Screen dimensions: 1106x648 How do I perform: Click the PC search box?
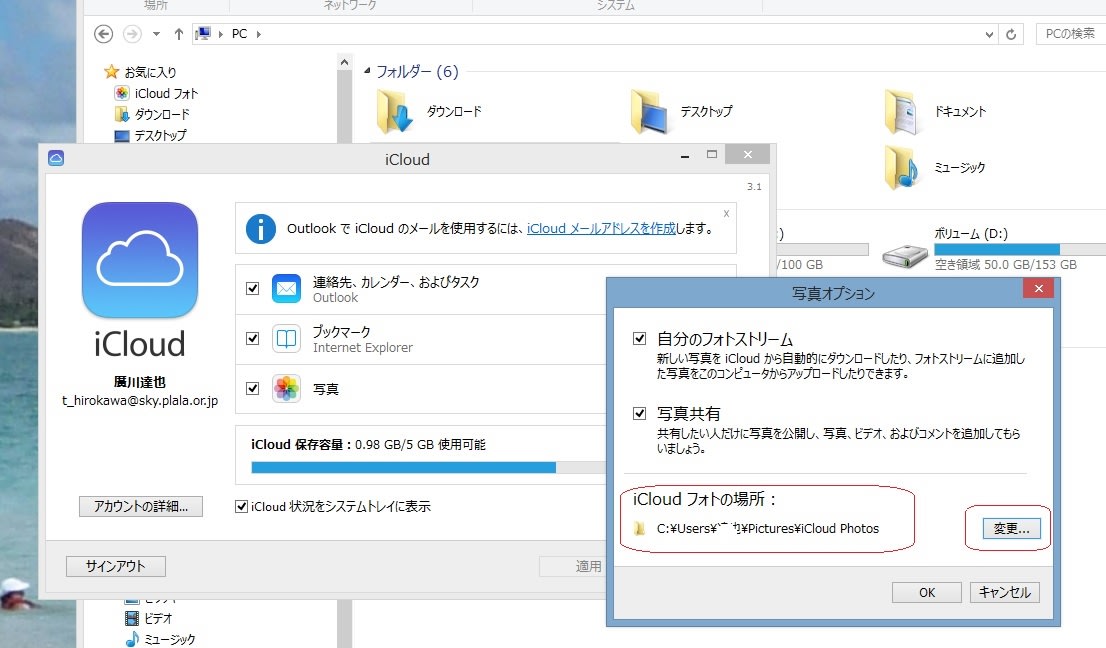tap(1070, 34)
